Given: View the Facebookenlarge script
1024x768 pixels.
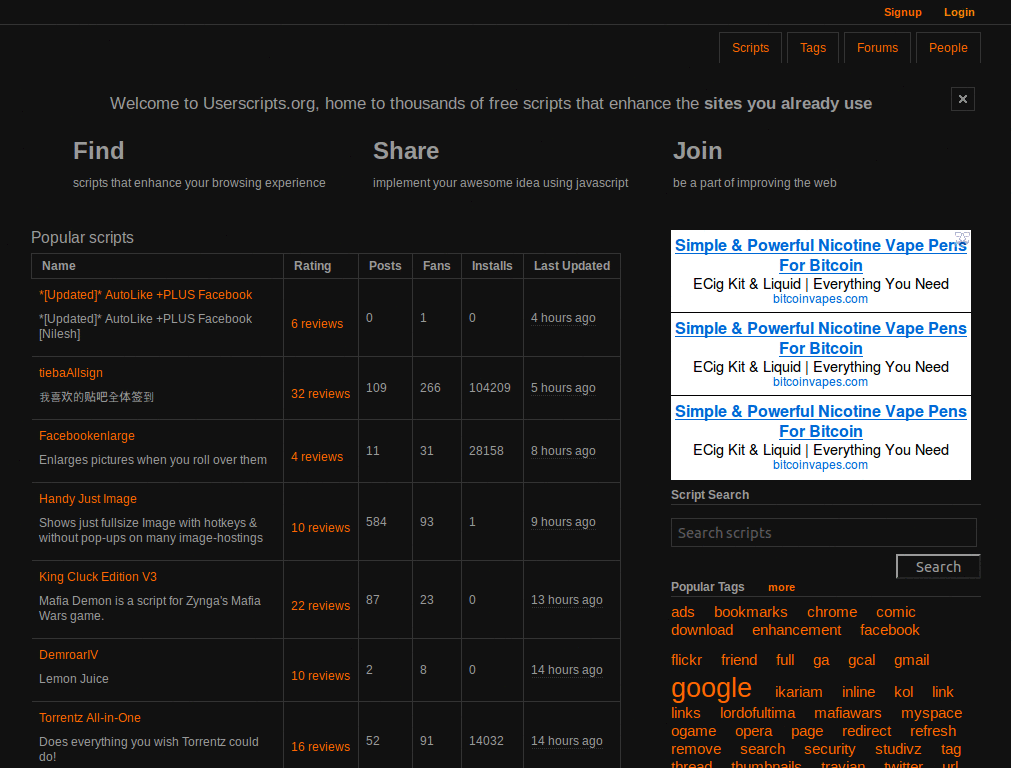Looking at the screenshot, I should 86,435.
